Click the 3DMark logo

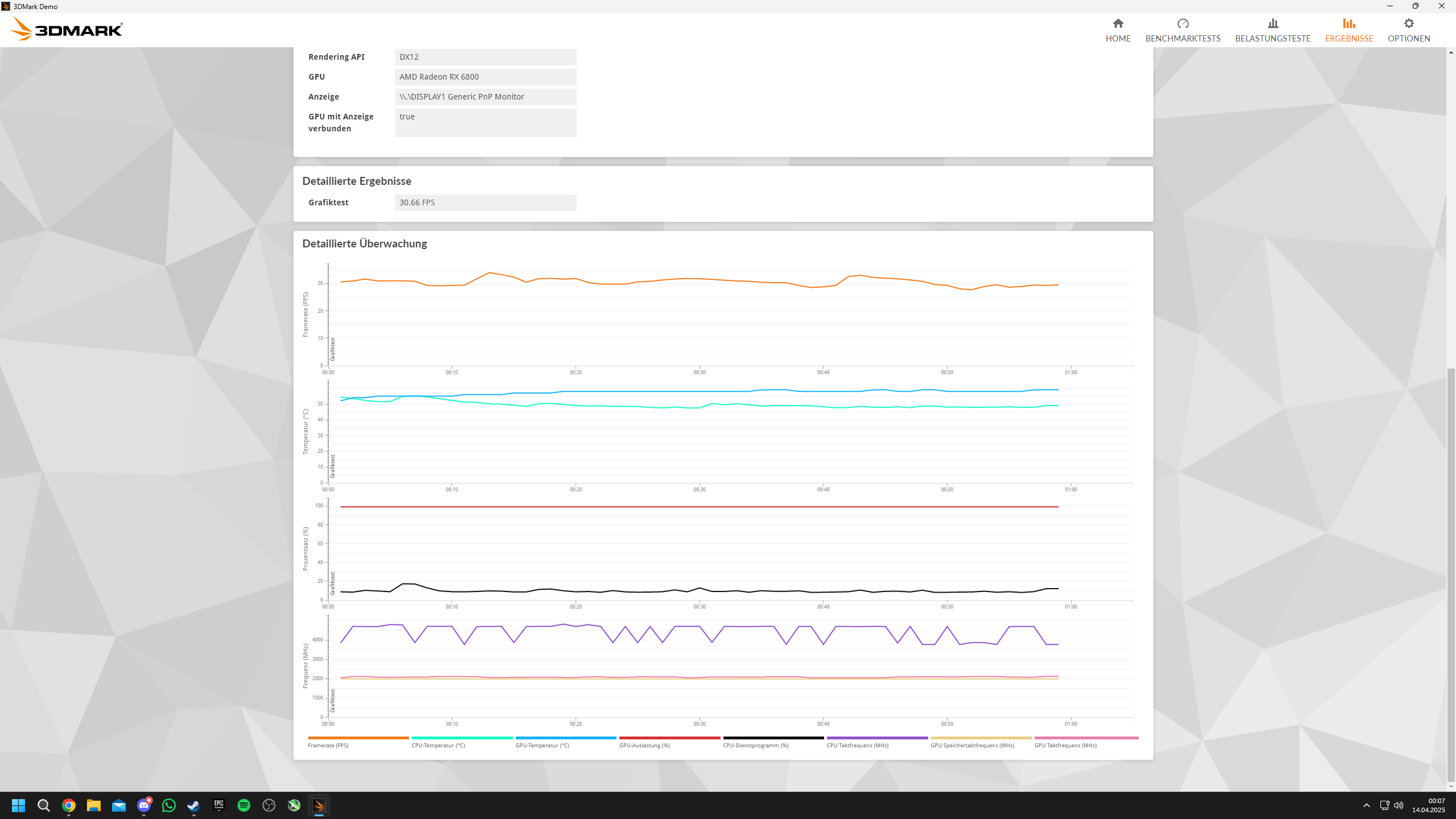67,29
